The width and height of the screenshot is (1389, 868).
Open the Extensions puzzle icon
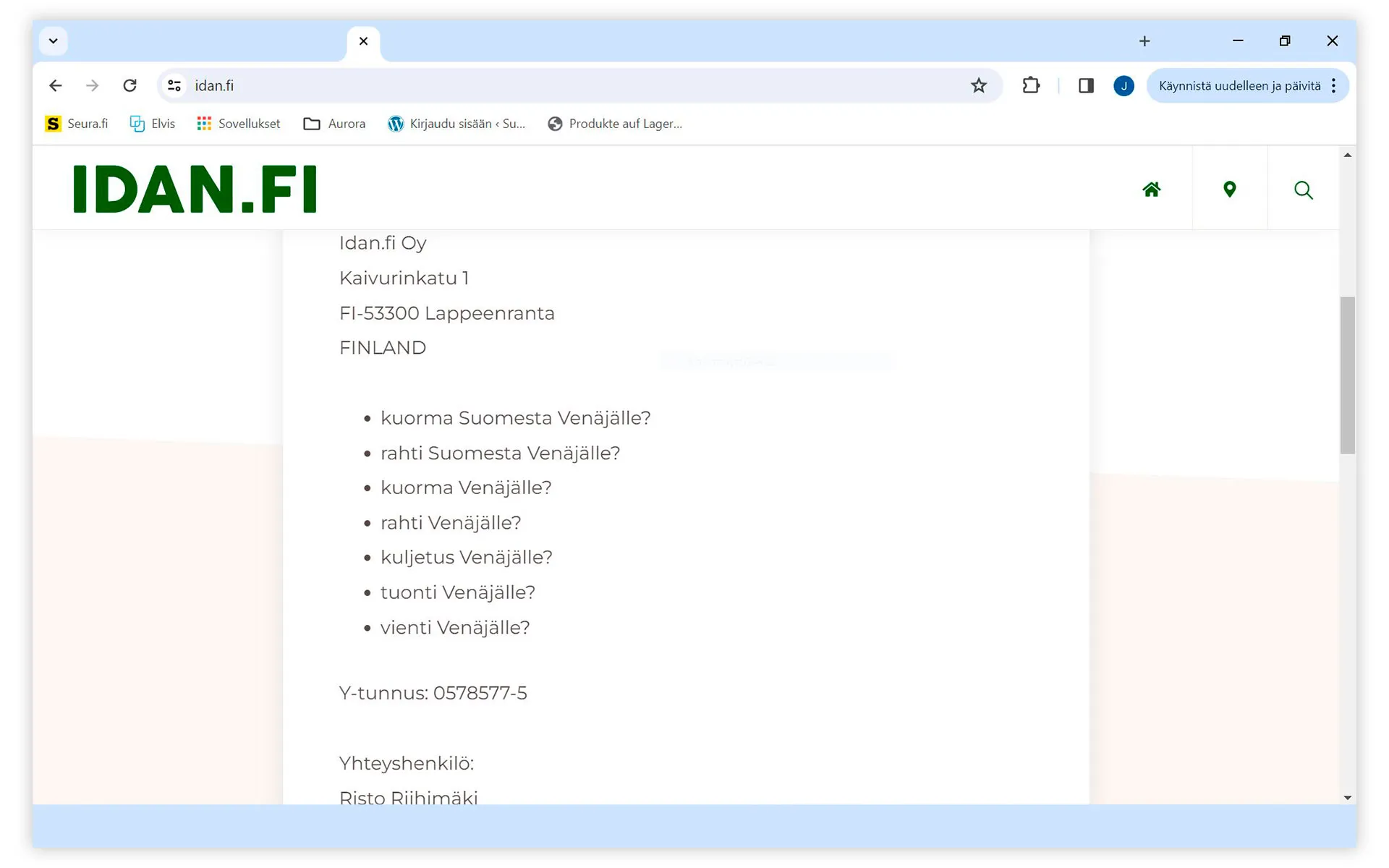click(1031, 85)
